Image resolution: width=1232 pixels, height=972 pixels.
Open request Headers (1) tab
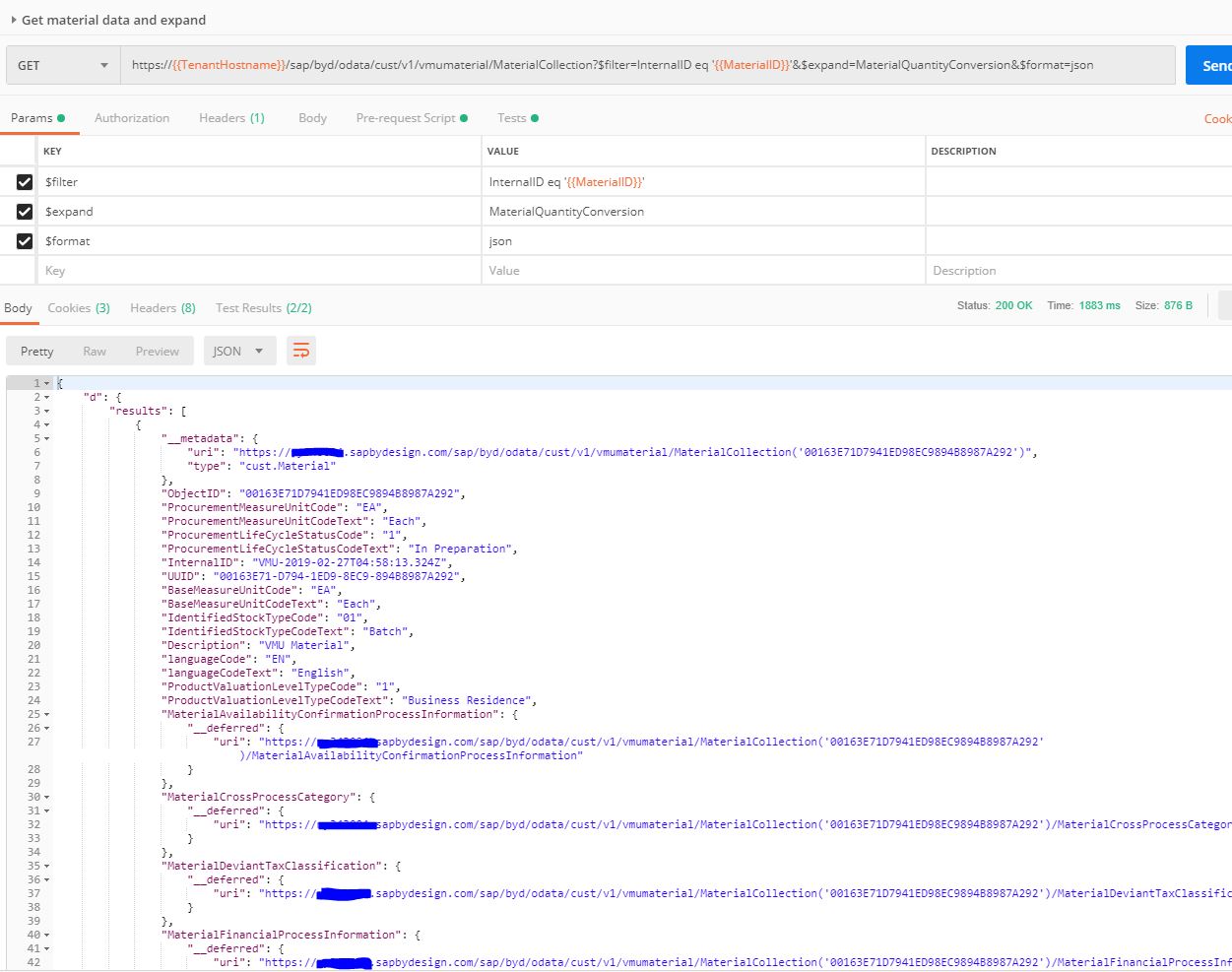coord(231,118)
